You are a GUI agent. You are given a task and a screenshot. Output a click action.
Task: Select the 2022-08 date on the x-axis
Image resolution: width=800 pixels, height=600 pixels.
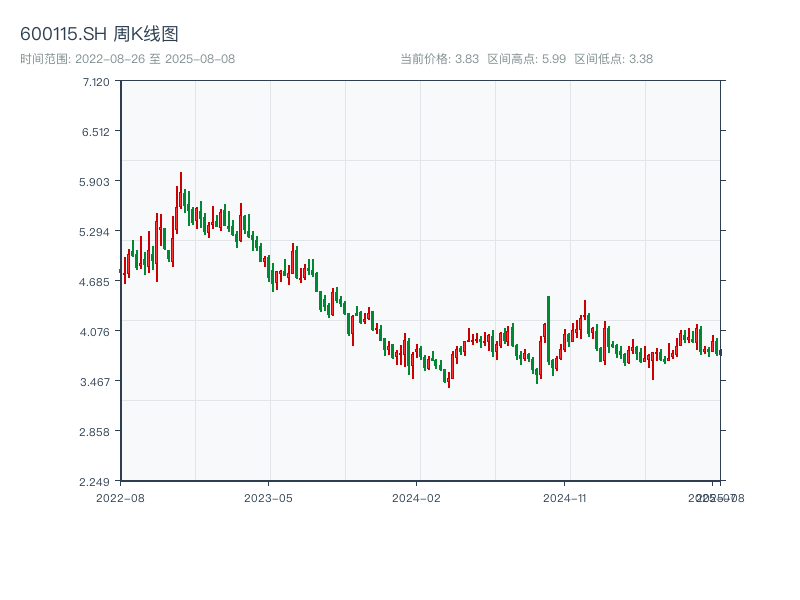pyautogui.click(x=120, y=497)
